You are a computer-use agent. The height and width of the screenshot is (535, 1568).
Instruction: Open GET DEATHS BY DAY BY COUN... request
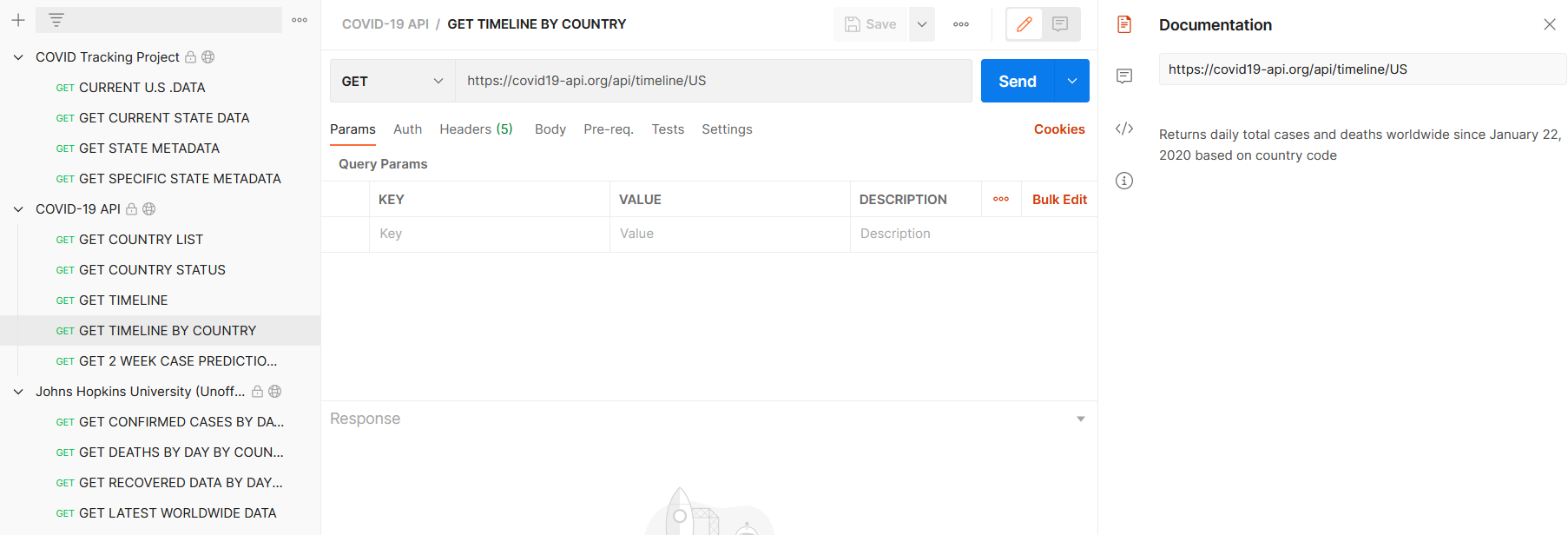point(181,452)
